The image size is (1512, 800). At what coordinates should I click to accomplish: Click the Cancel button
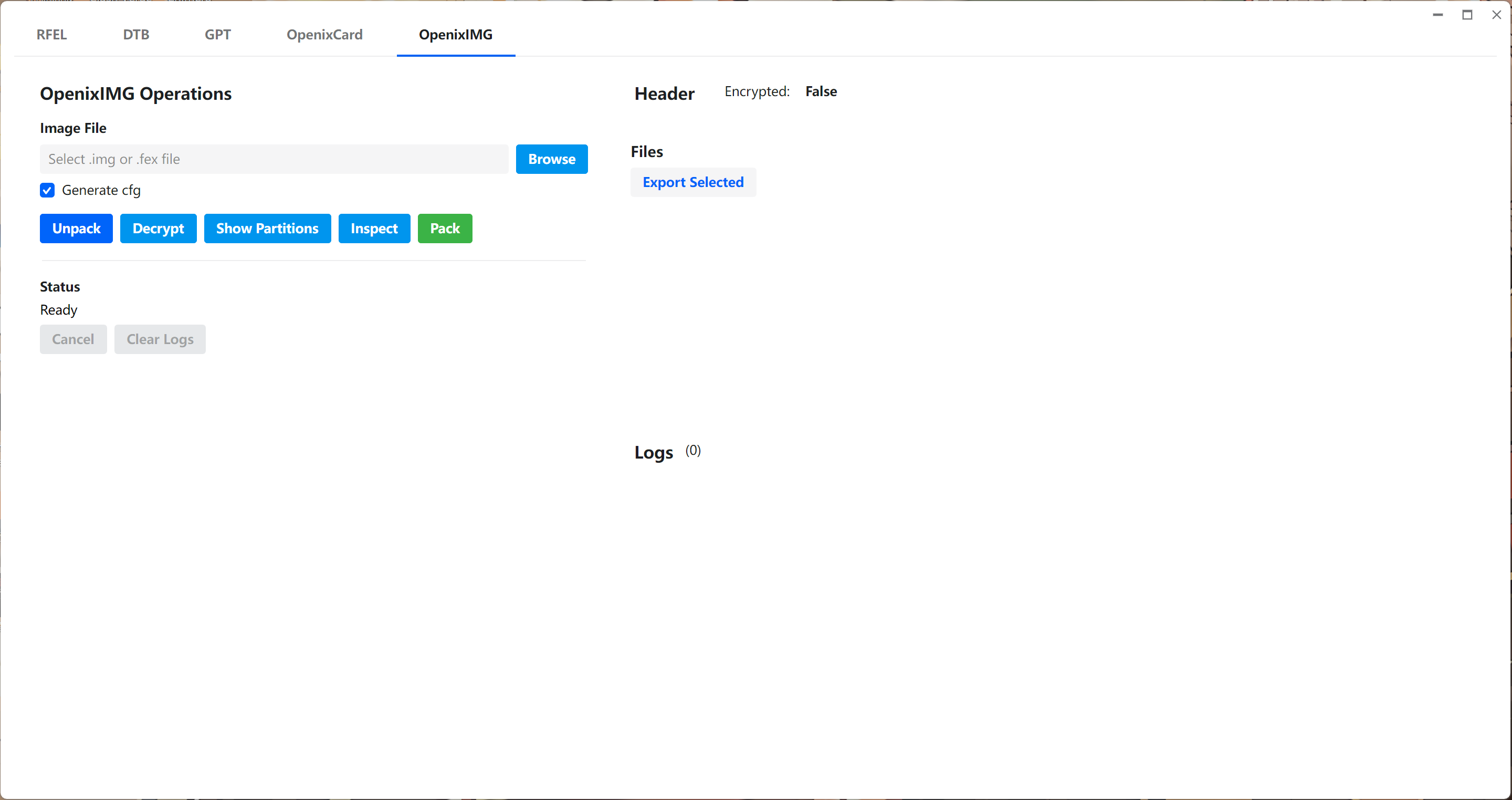[73, 339]
